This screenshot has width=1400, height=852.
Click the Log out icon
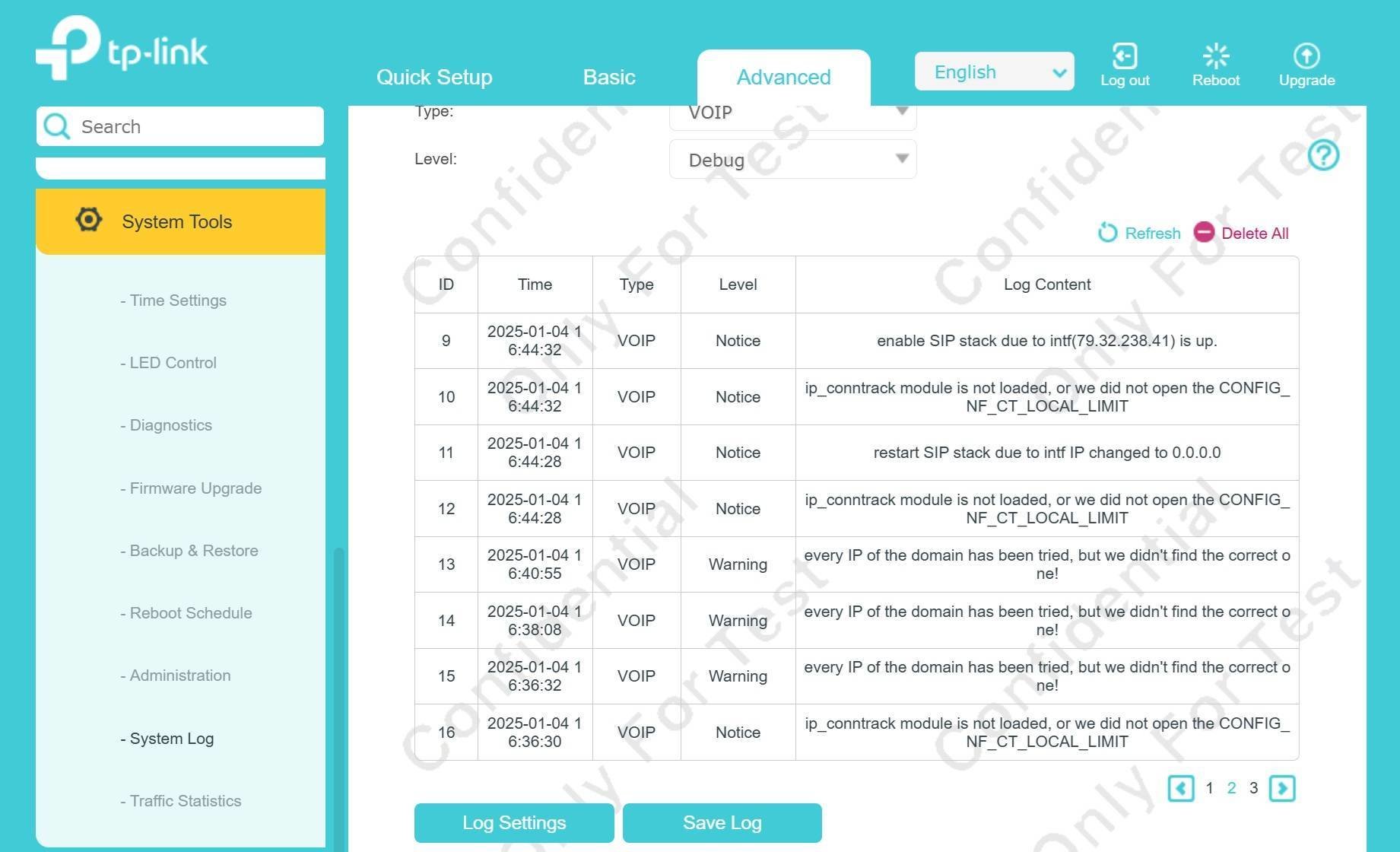(1125, 56)
